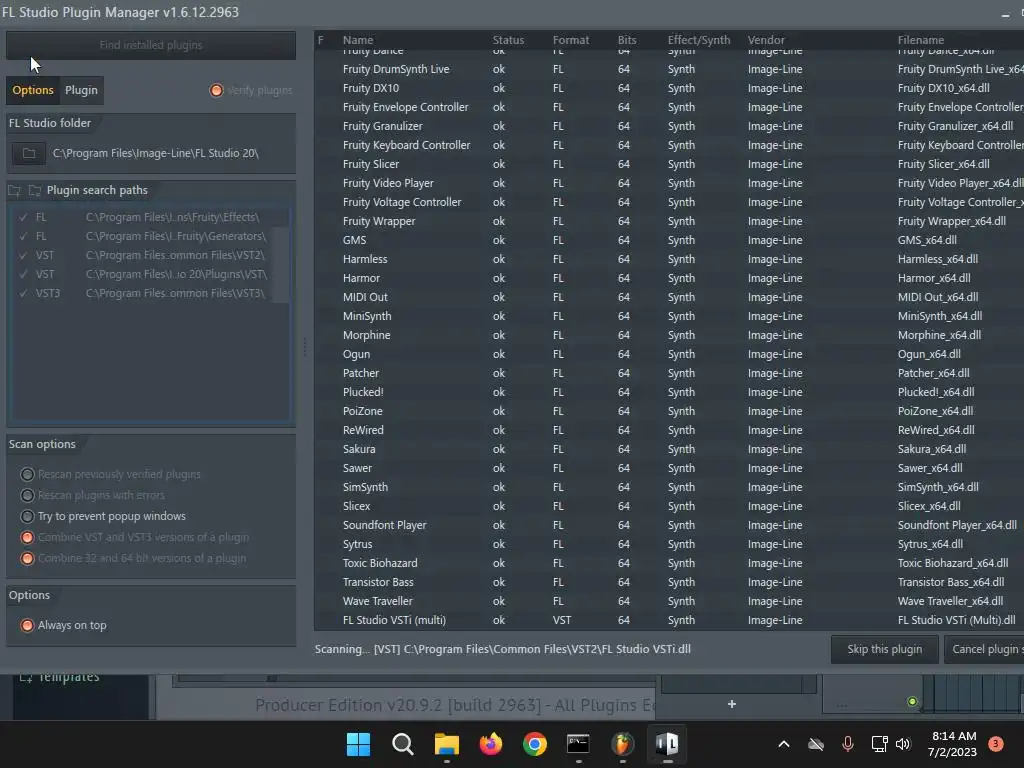1024x768 pixels.
Task: Select the Sakura plugin row
Action: tap(669, 449)
